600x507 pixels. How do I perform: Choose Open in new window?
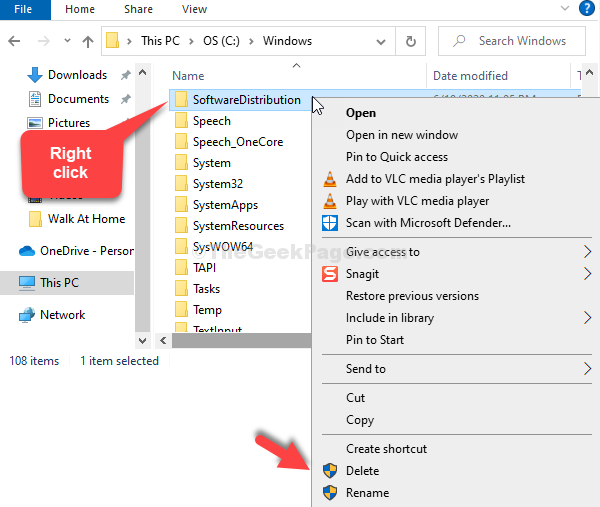click(455, 135)
